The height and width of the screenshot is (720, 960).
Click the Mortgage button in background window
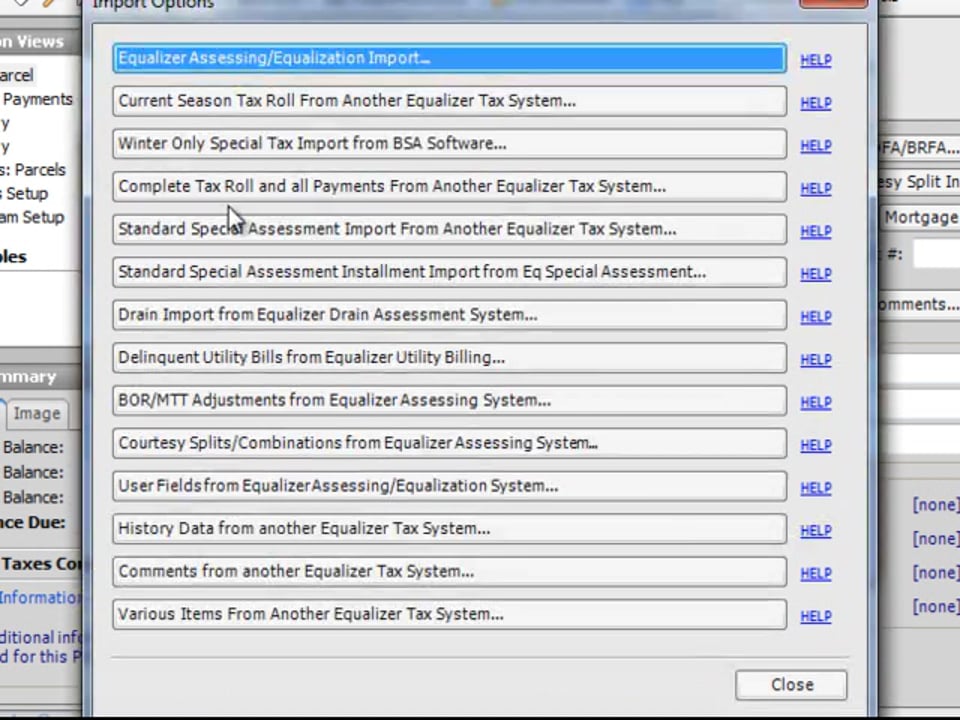[x=920, y=217]
